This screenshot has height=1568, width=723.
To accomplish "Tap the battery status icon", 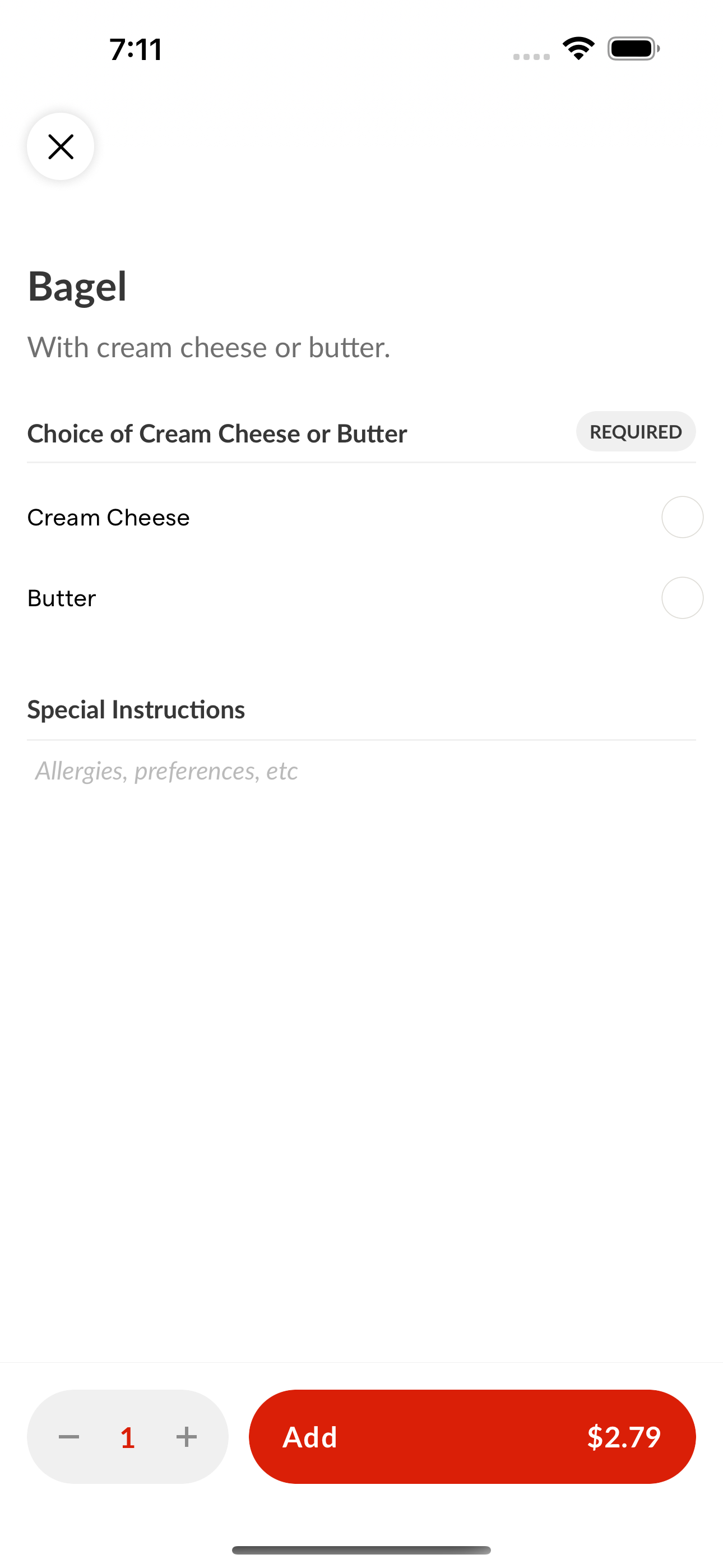I will (633, 49).
